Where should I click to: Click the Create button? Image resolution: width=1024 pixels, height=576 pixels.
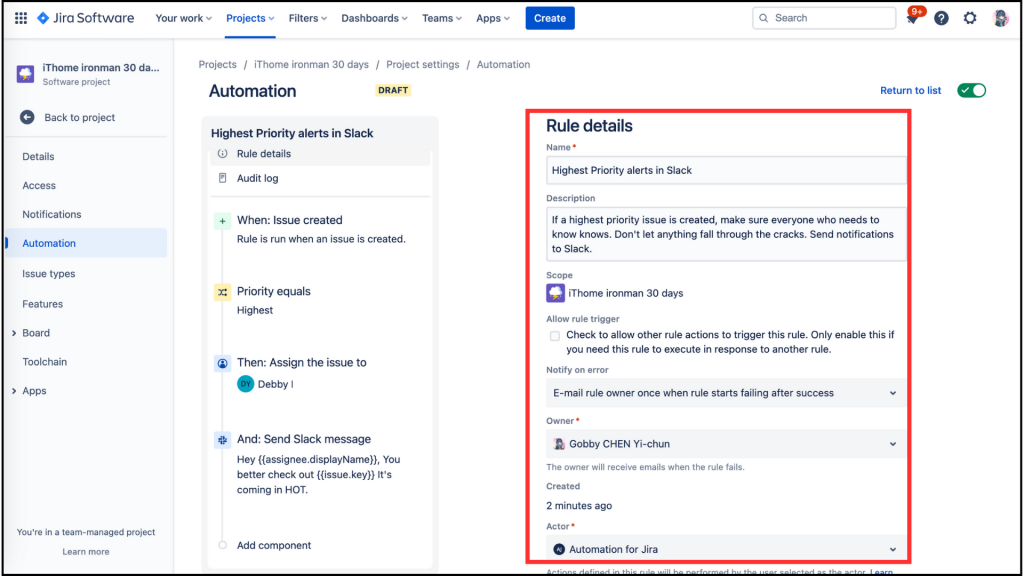pyautogui.click(x=550, y=18)
